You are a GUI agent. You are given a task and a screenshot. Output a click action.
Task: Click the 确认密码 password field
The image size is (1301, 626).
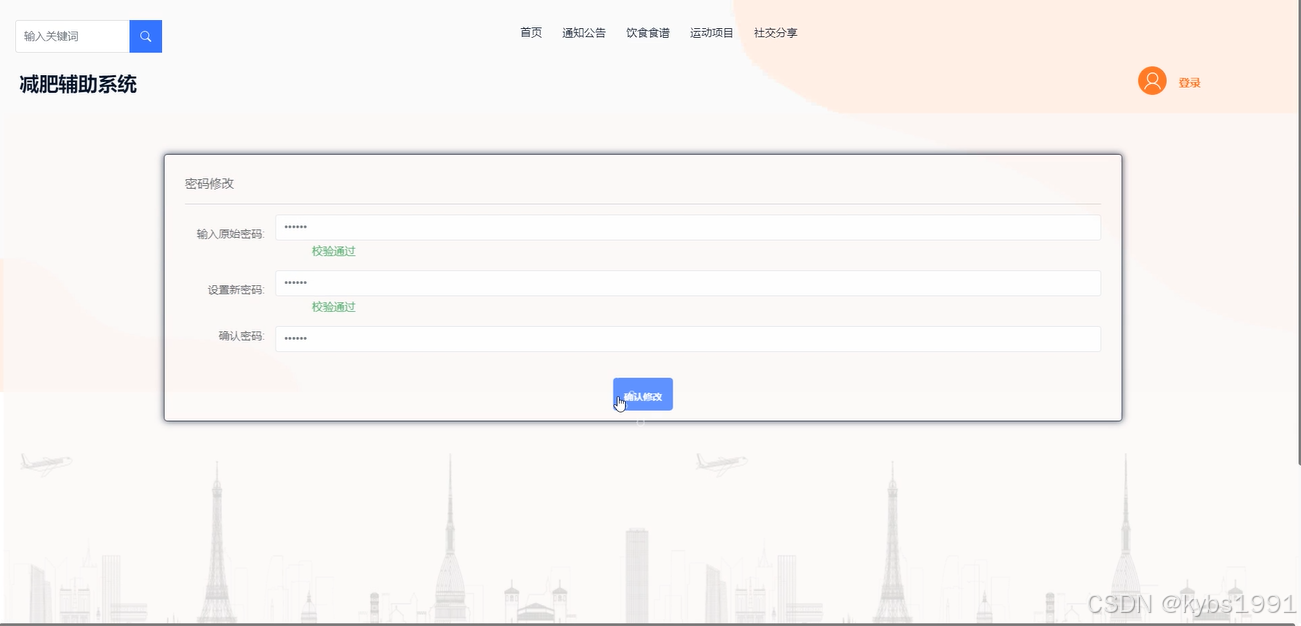pos(688,339)
